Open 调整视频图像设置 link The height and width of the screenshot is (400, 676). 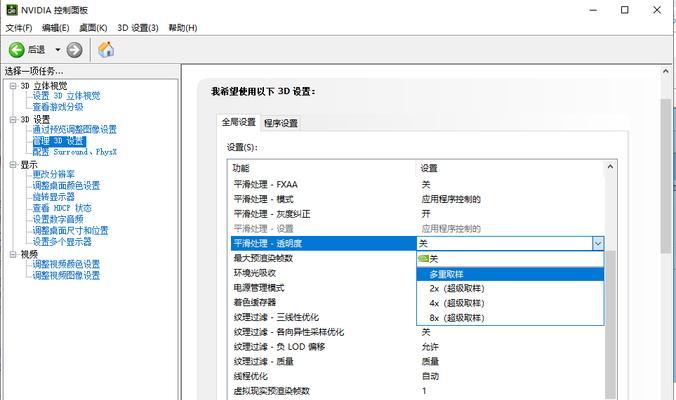(x=66, y=275)
